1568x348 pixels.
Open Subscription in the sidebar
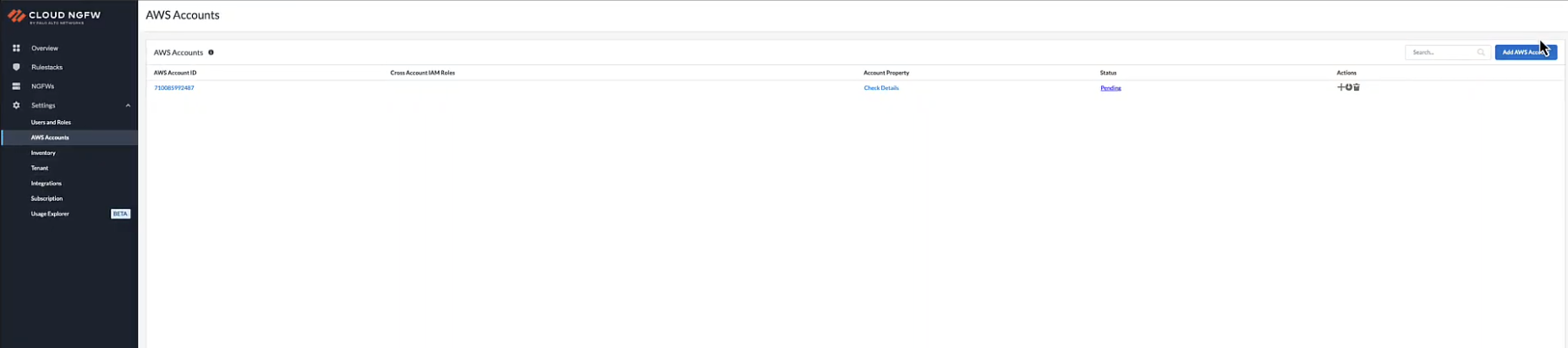tap(47, 199)
